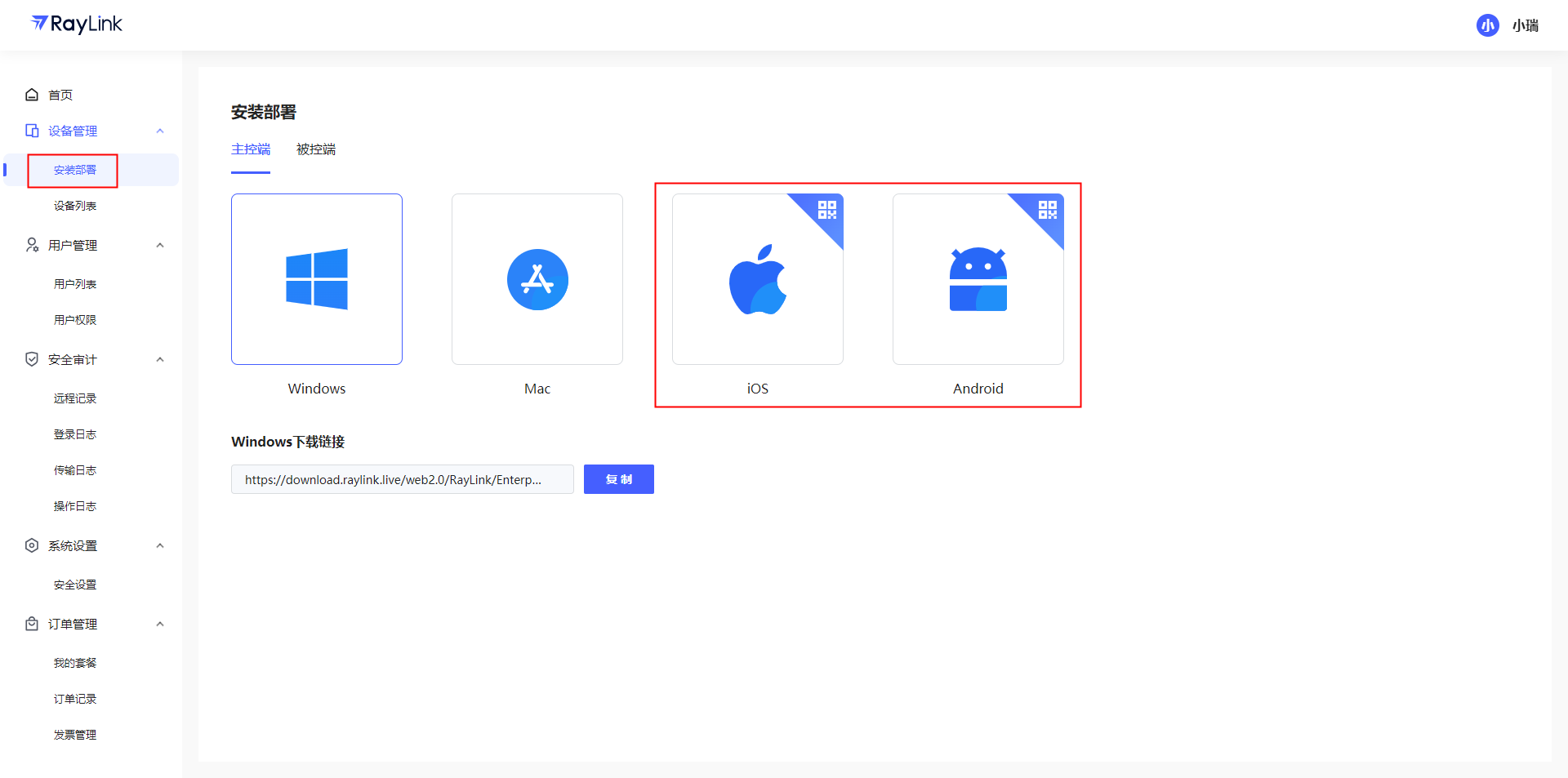The height and width of the screenshot is (778, 1568).
Task: Click the 用户管理 user icon
Action: tap(32, 245)
